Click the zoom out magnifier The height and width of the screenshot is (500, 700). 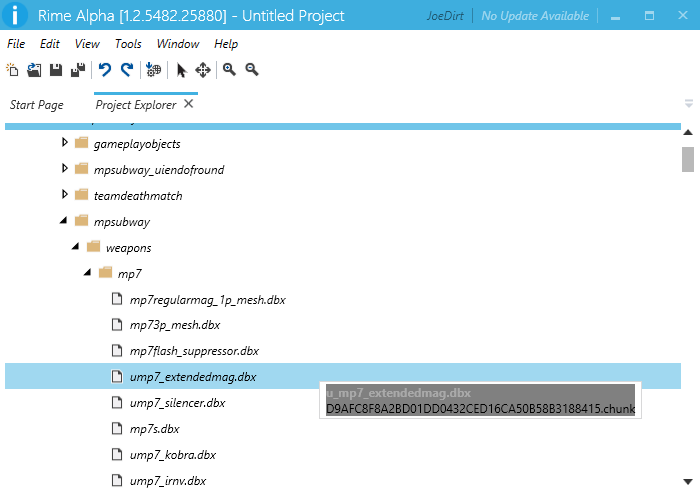pyautogui.click(x=252, y=69)
